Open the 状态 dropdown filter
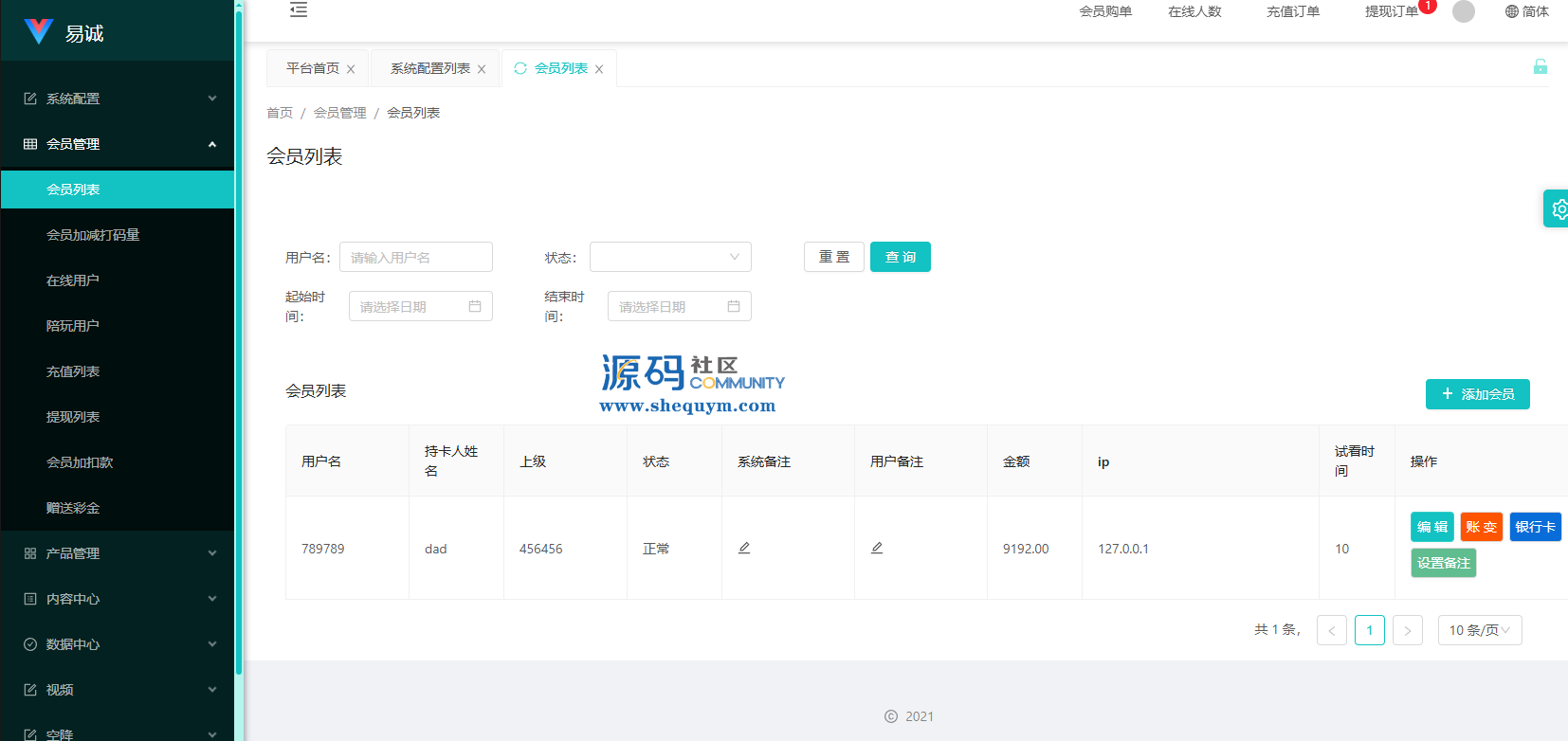Viewport: 1568px width, 741px height. 670,257
